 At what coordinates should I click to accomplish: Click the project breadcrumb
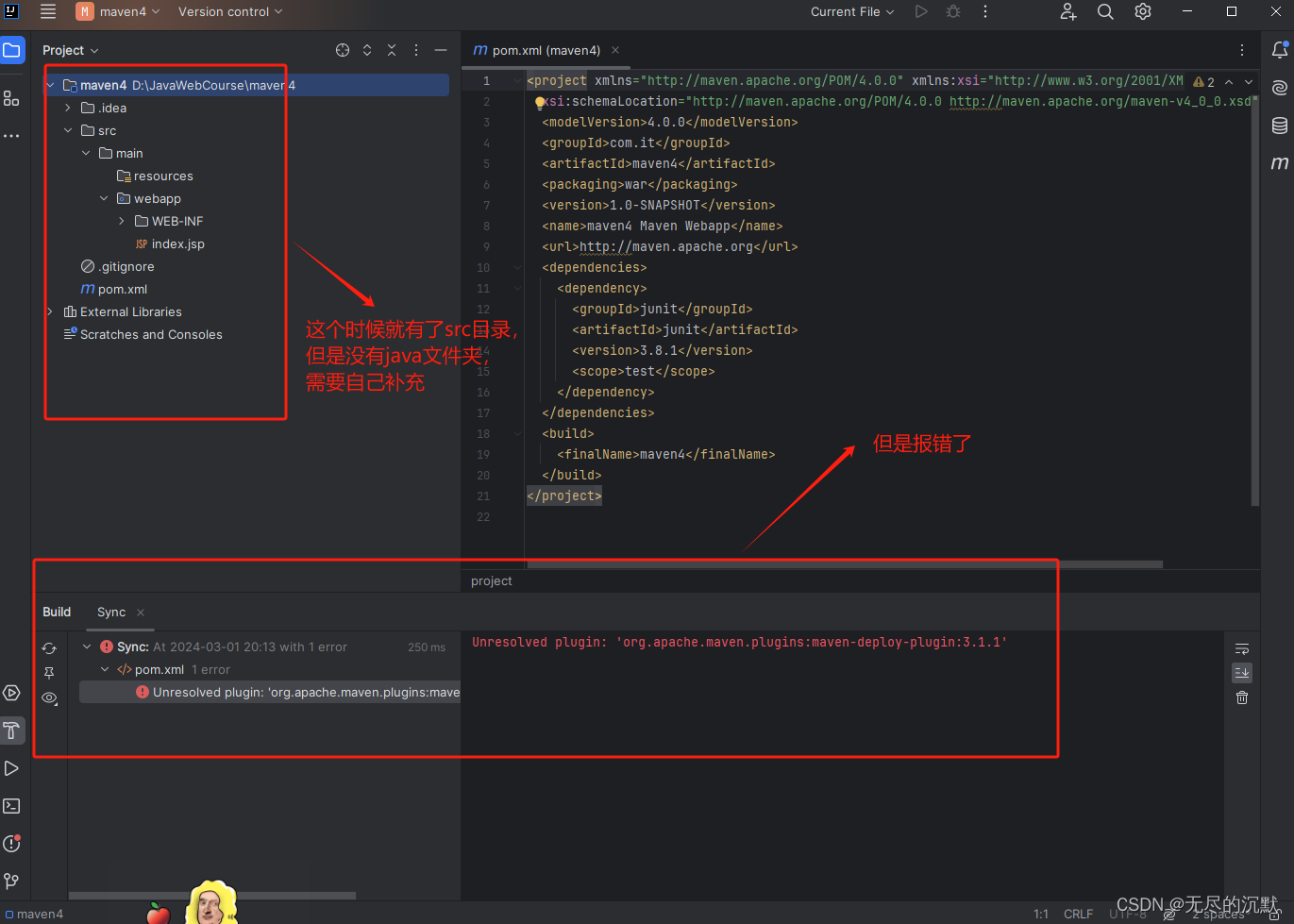(x=492, y=581)
